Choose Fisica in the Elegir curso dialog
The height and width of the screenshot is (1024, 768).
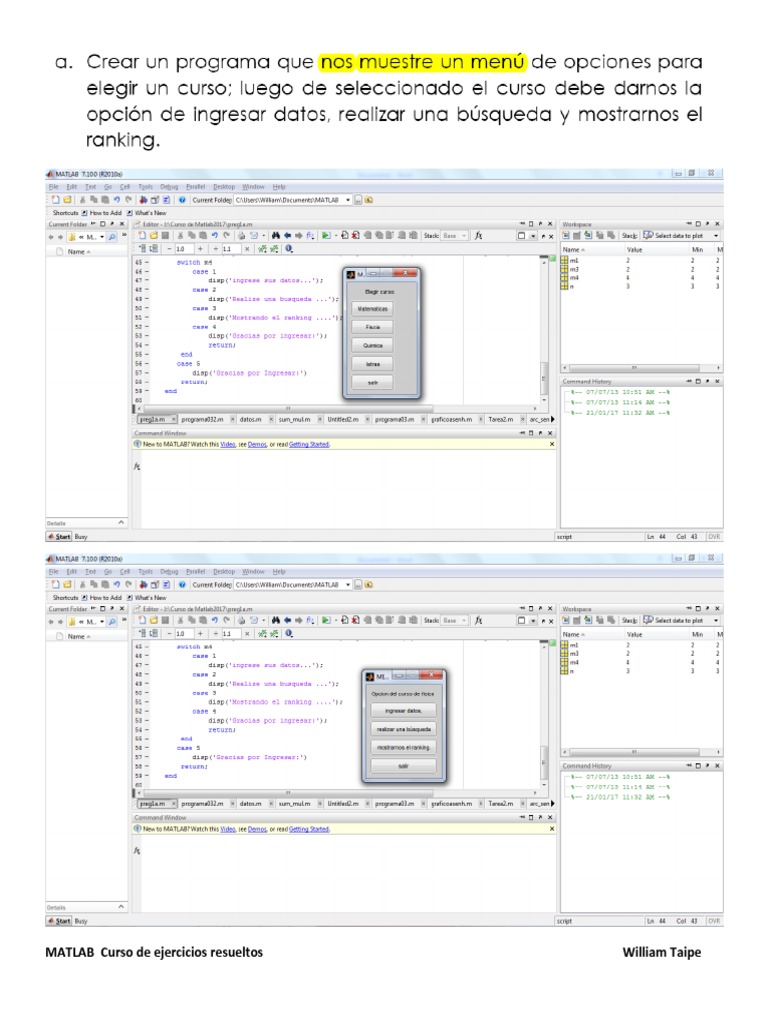click(x=372, y=327)
